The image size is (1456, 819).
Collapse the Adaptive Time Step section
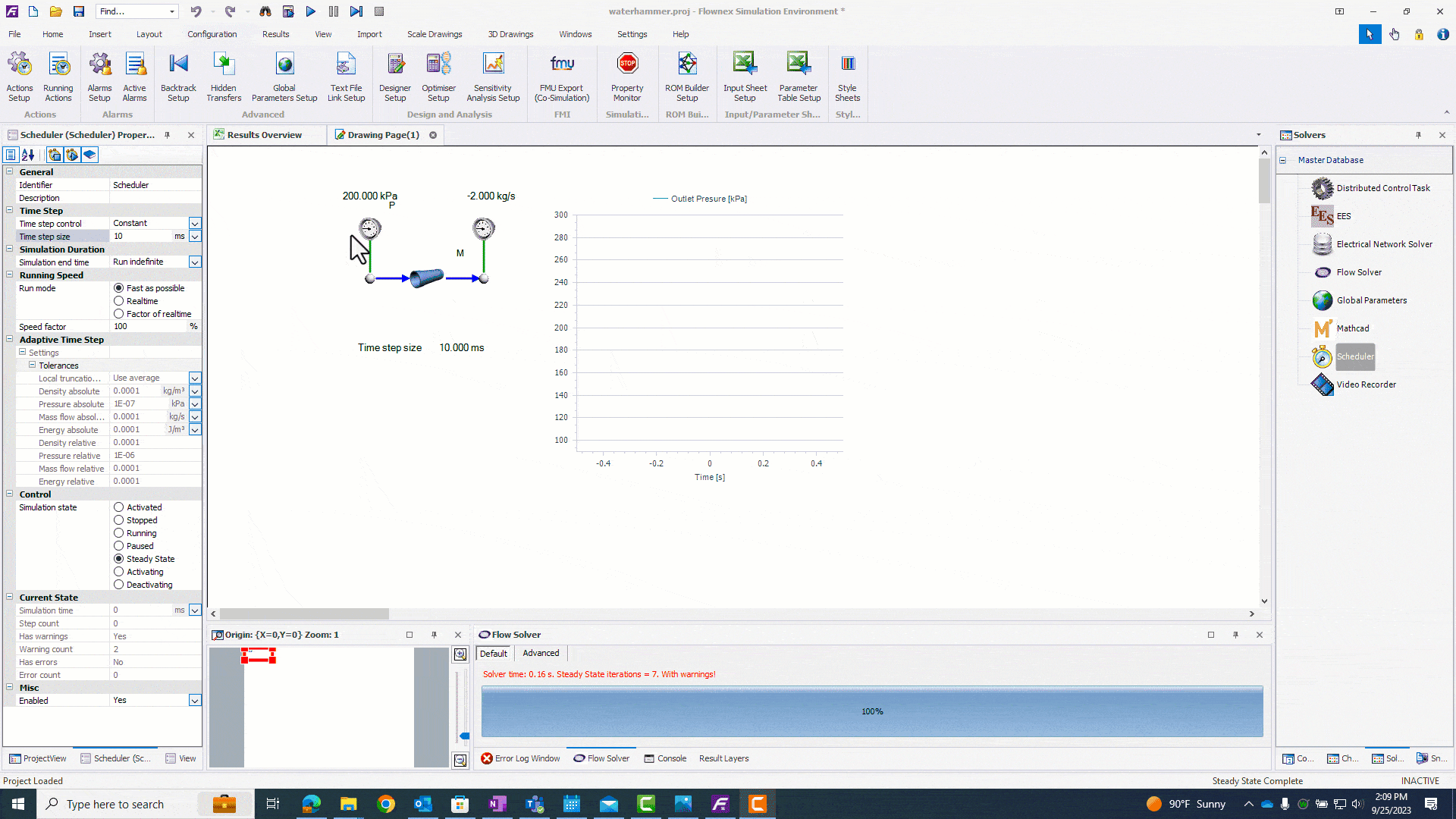(10, 339)
